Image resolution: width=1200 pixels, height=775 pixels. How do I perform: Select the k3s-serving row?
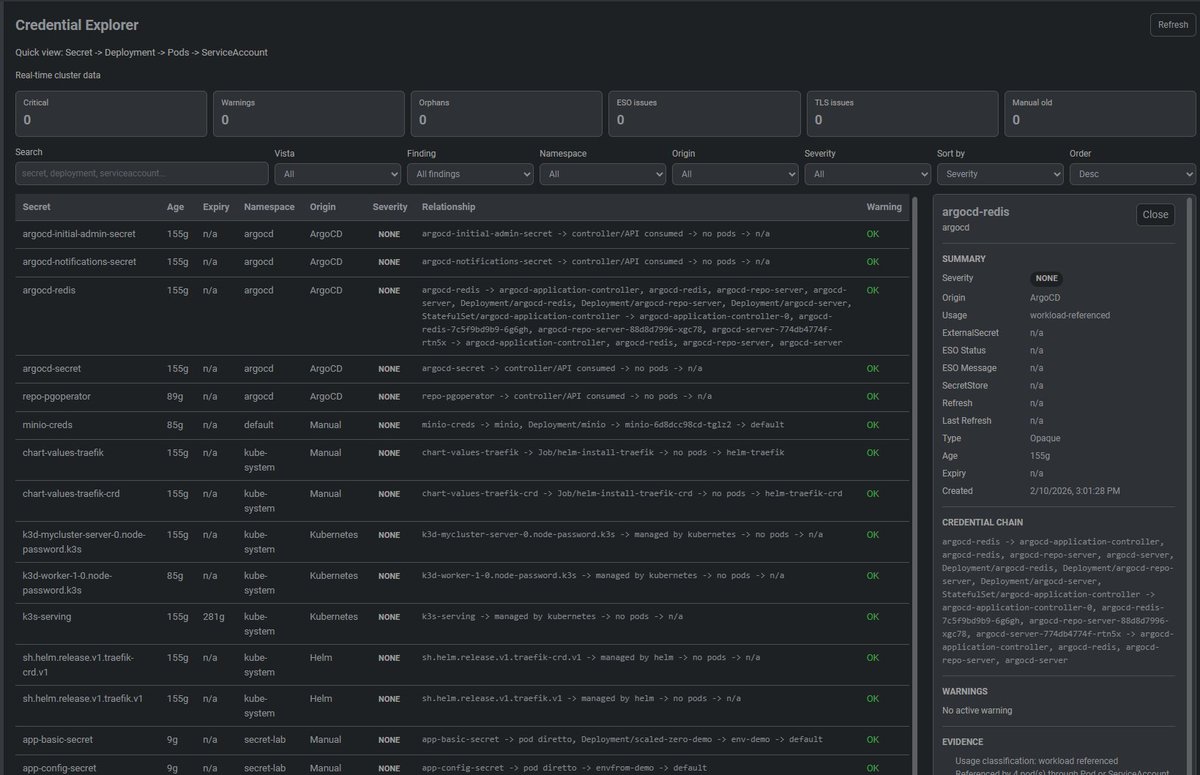click(463, 623)
